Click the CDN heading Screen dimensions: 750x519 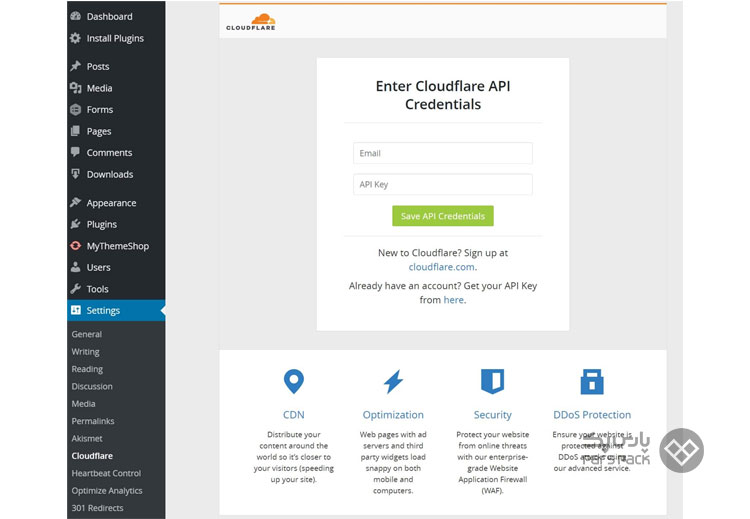(x=294, y=415)
